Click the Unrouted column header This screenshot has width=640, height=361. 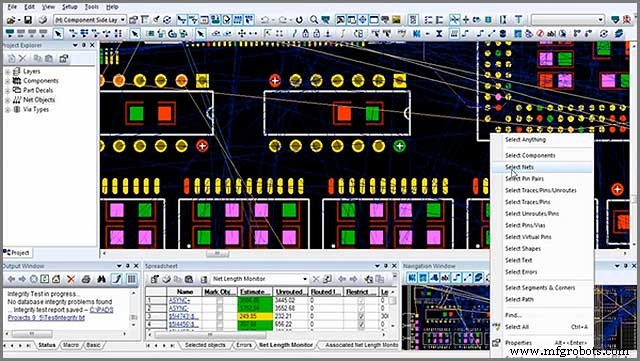pyautogui.click(x=291, y=292)
